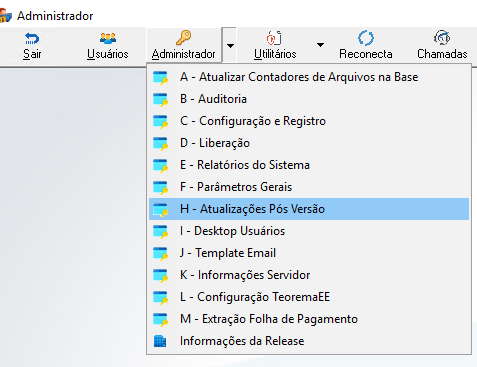477x367 pixels.
Task: Click the Administrador key toolbar button
Action: coord(184,45)
